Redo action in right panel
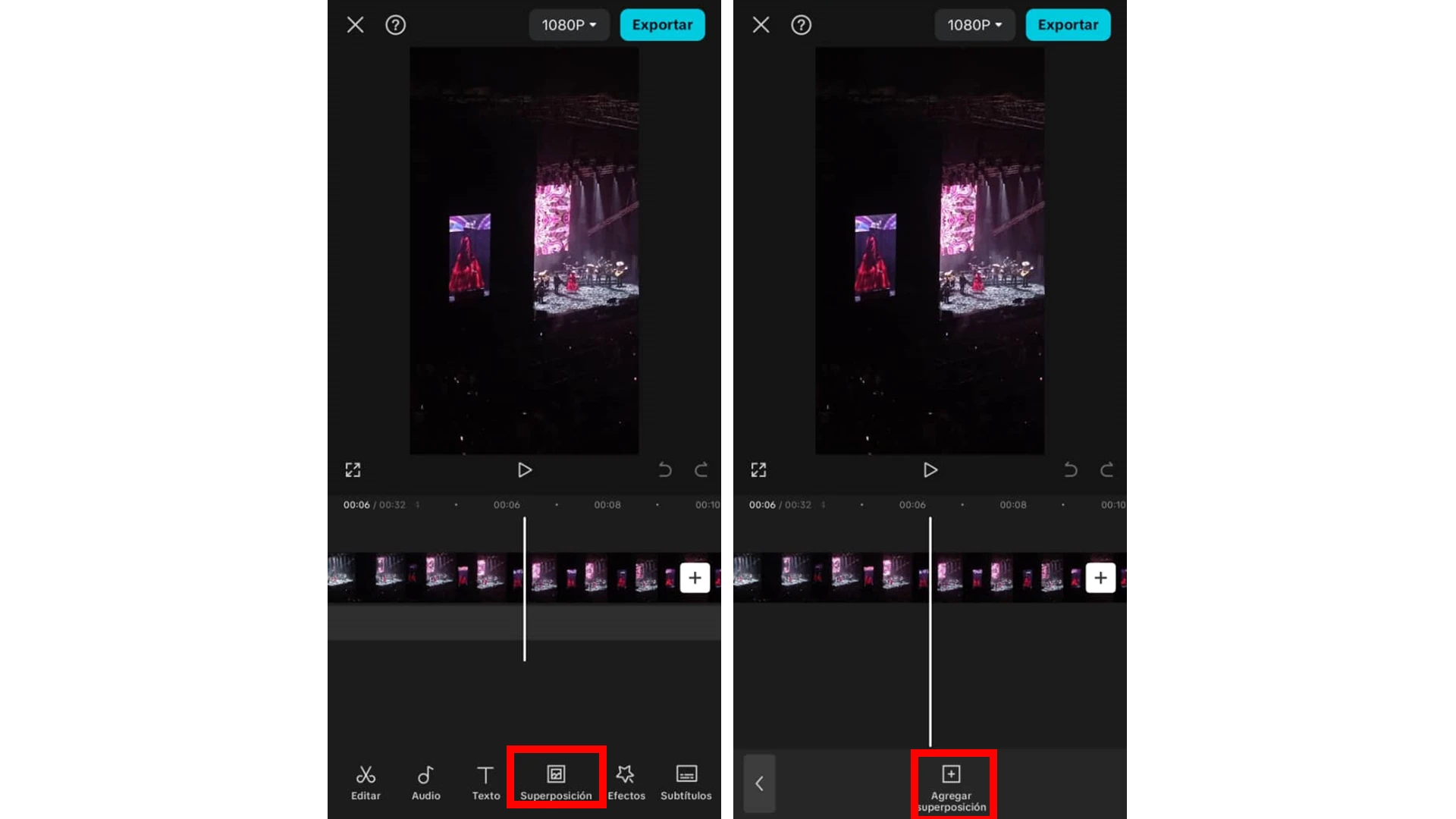 (1106, 470)
